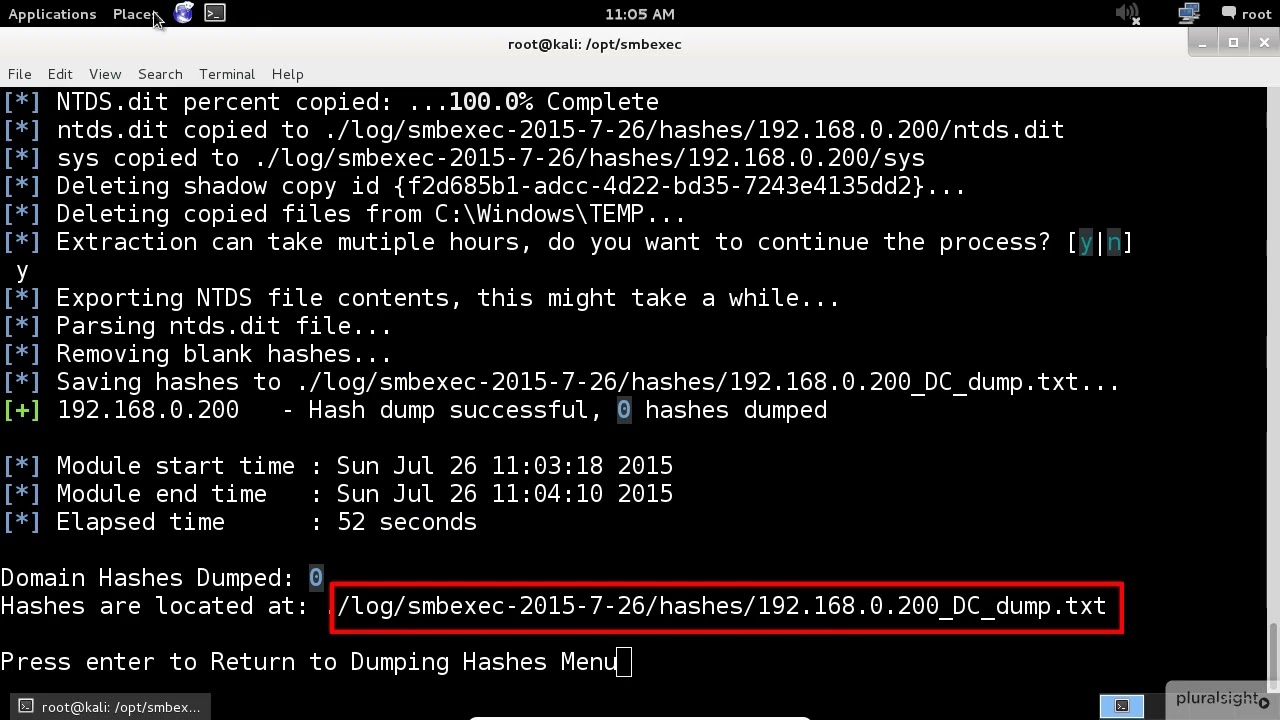Click the 'Extraction can take mutiple hours' prompt line
1280x720 pixels.
(x=567, y=242)
